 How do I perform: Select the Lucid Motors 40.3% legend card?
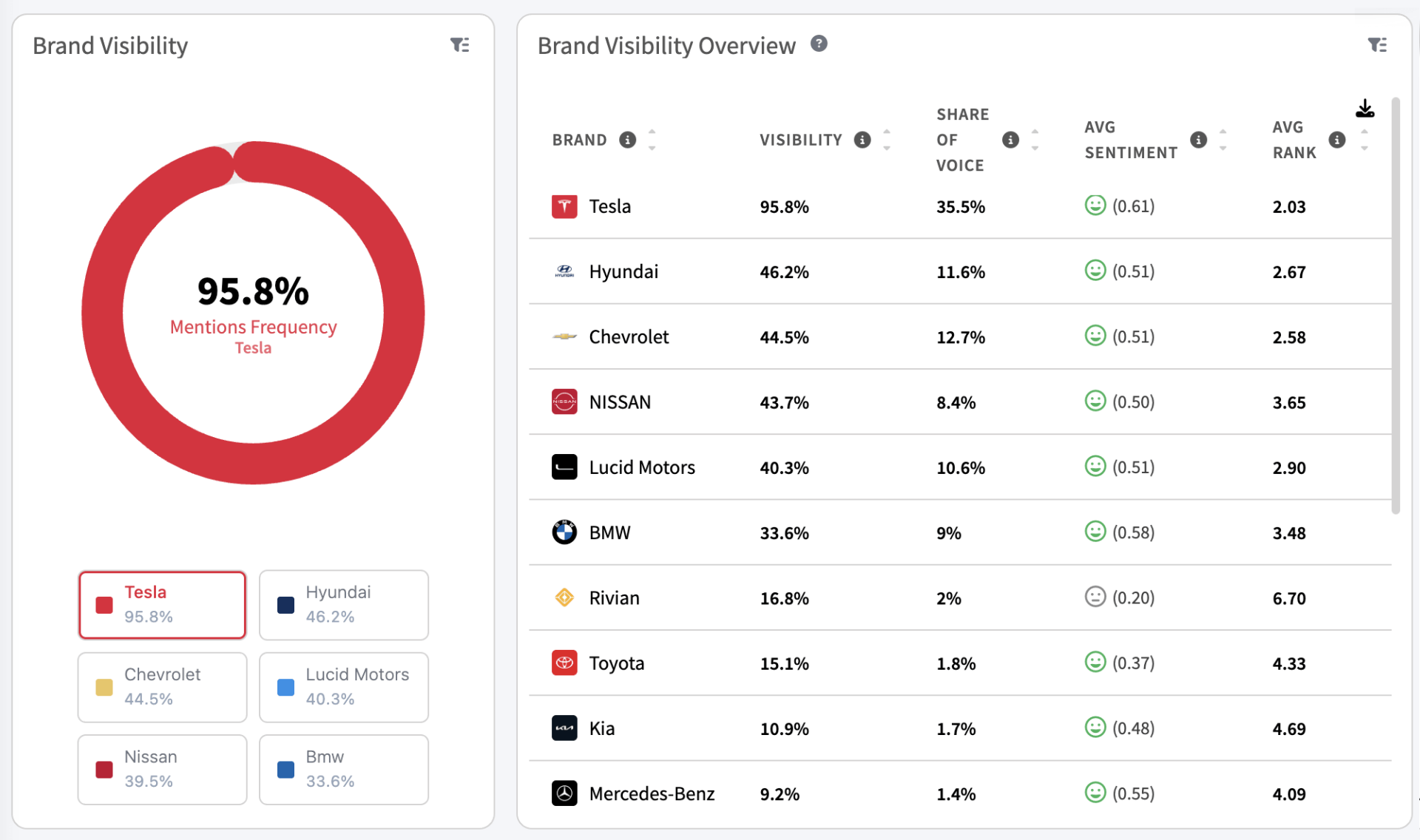point(344,687)
